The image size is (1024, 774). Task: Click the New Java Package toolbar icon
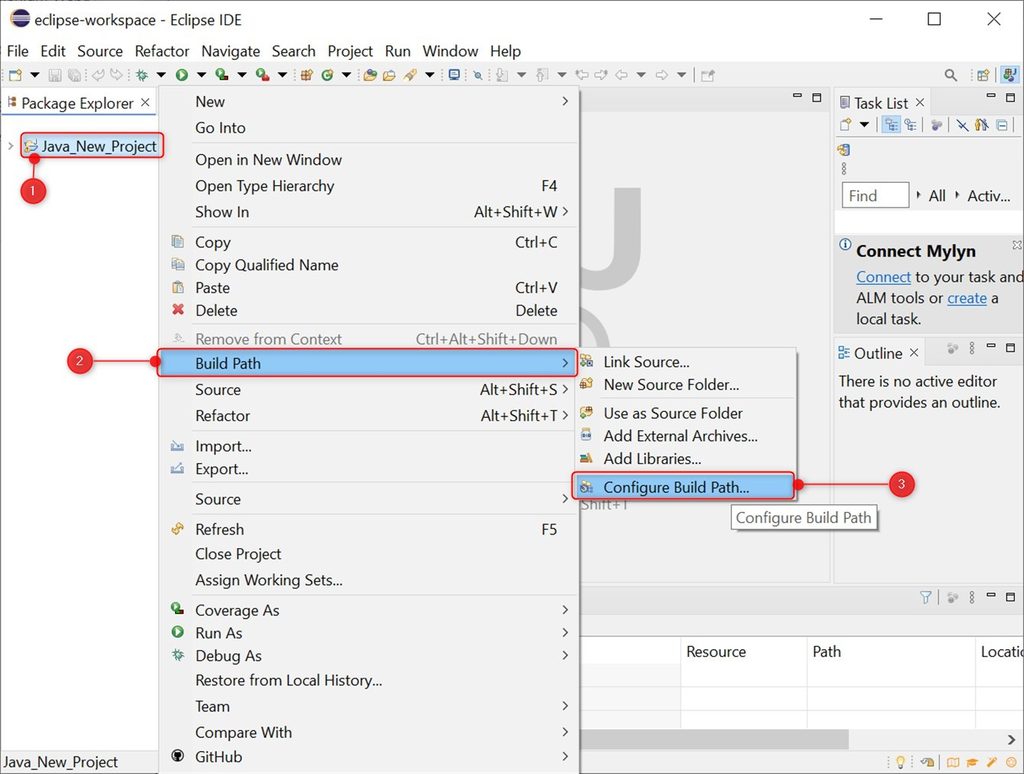pyautogui.click(x=306, y=75)
